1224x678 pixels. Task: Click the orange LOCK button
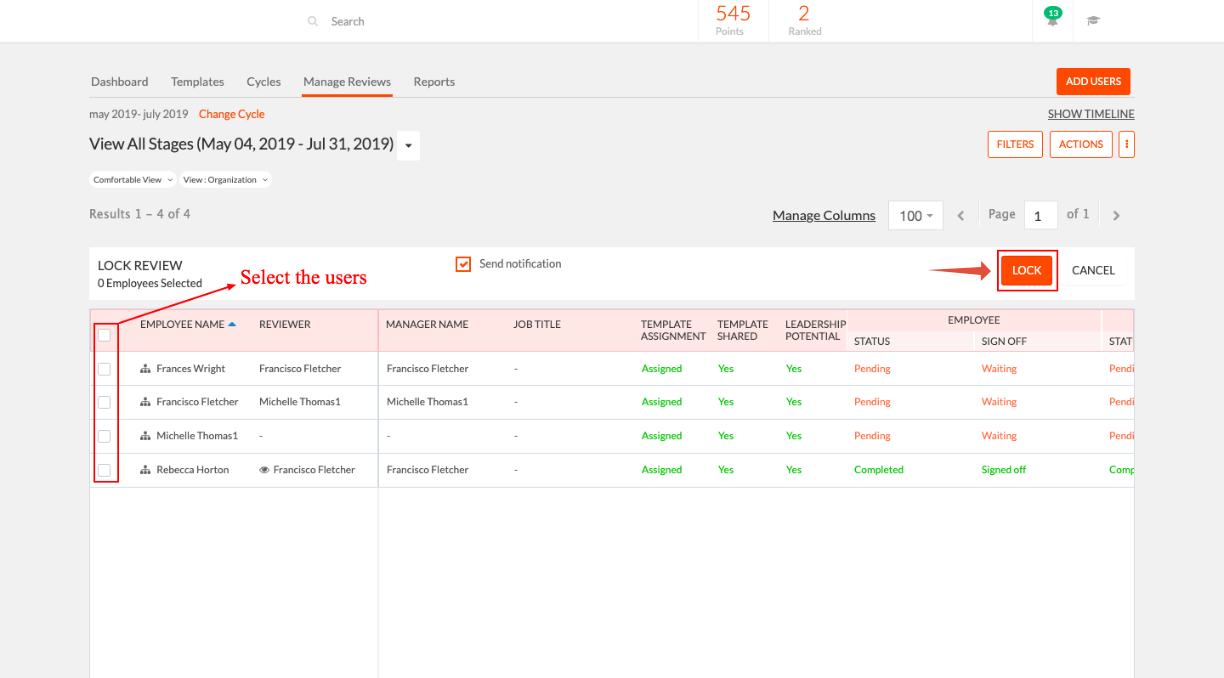(1027, 270)
